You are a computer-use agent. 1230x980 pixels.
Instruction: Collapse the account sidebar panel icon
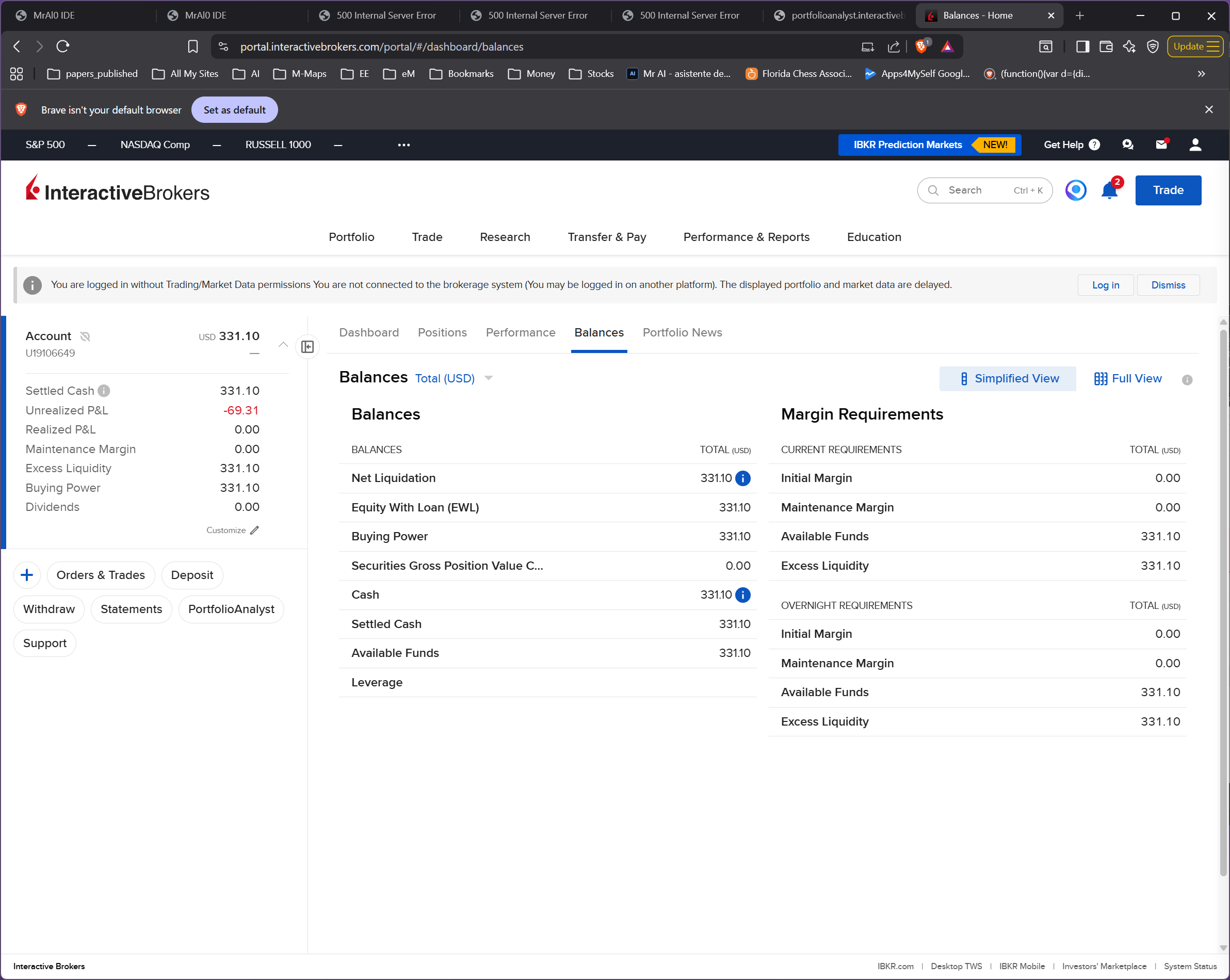point(307,346)
